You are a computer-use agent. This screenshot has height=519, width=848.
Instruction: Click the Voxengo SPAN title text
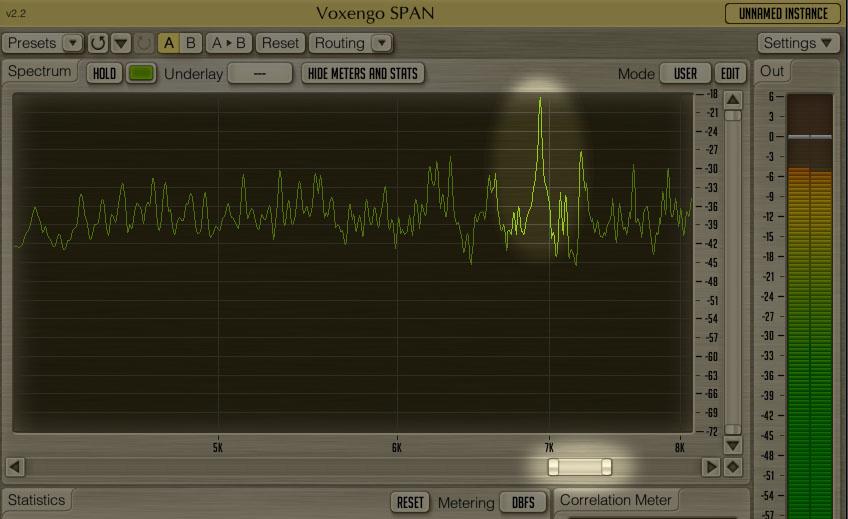pos(375,14)
